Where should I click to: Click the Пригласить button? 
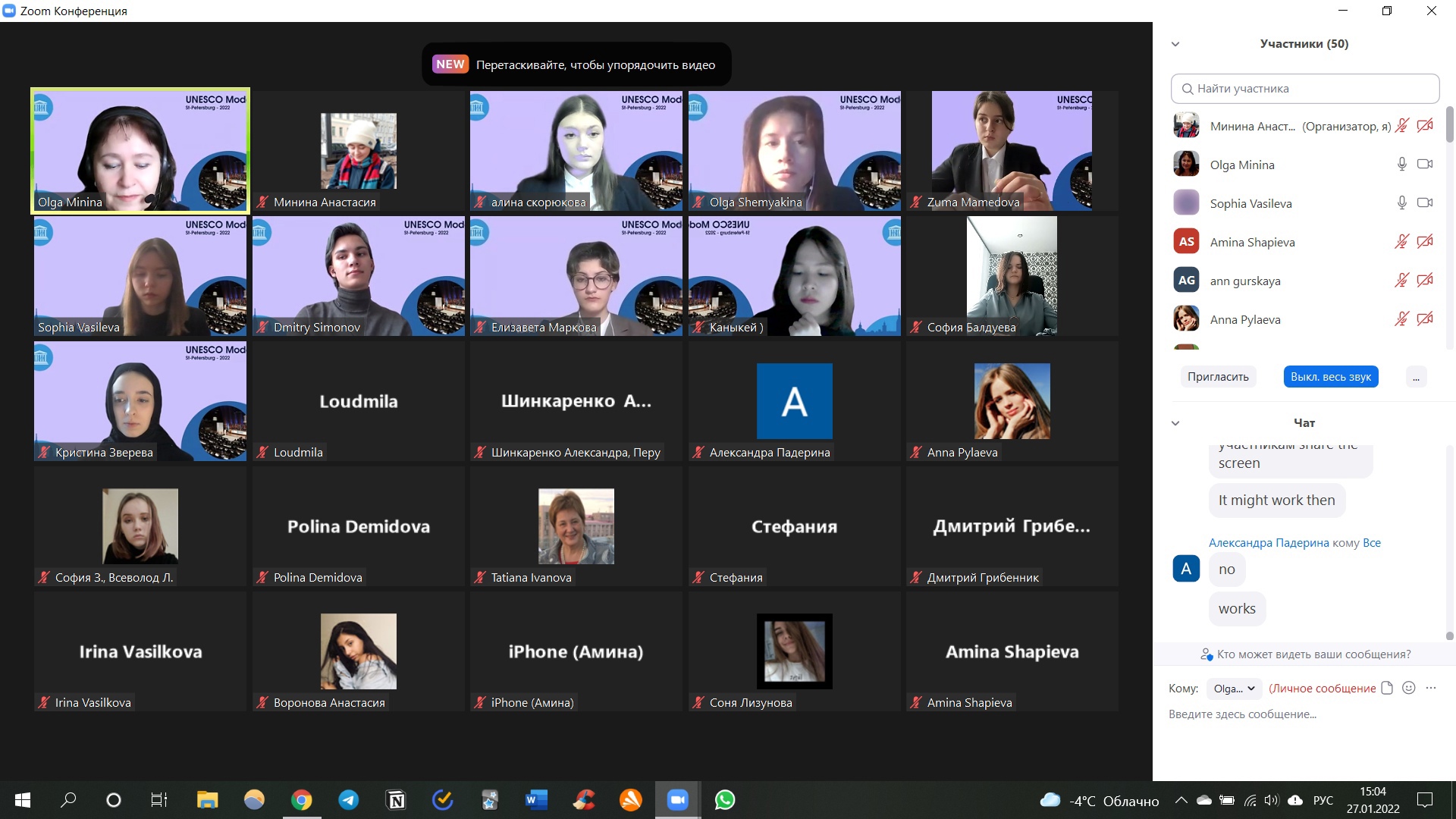coord(1218,377)
